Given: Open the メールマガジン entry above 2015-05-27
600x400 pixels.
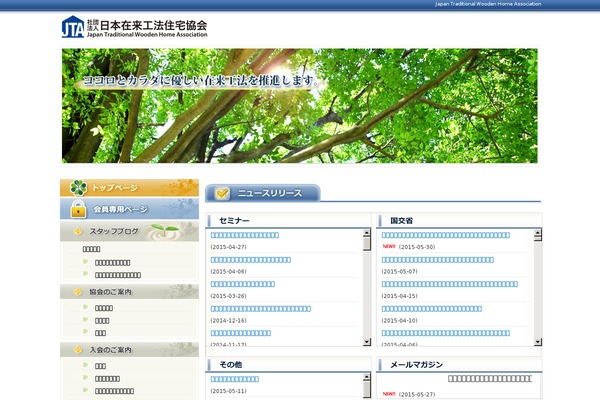Looking at the screenshot, I should click(x=490, y=379).
